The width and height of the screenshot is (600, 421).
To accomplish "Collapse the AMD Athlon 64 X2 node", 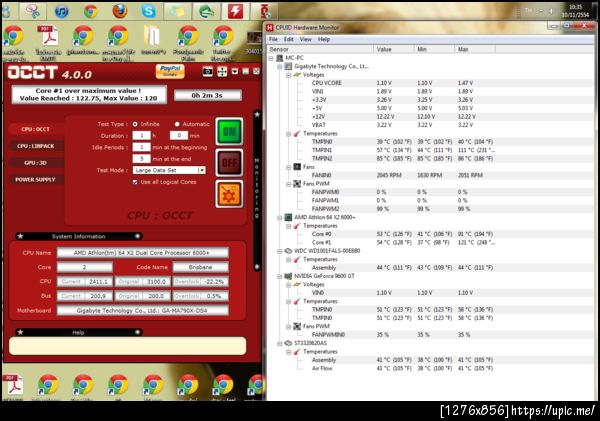I will (280, 218).
